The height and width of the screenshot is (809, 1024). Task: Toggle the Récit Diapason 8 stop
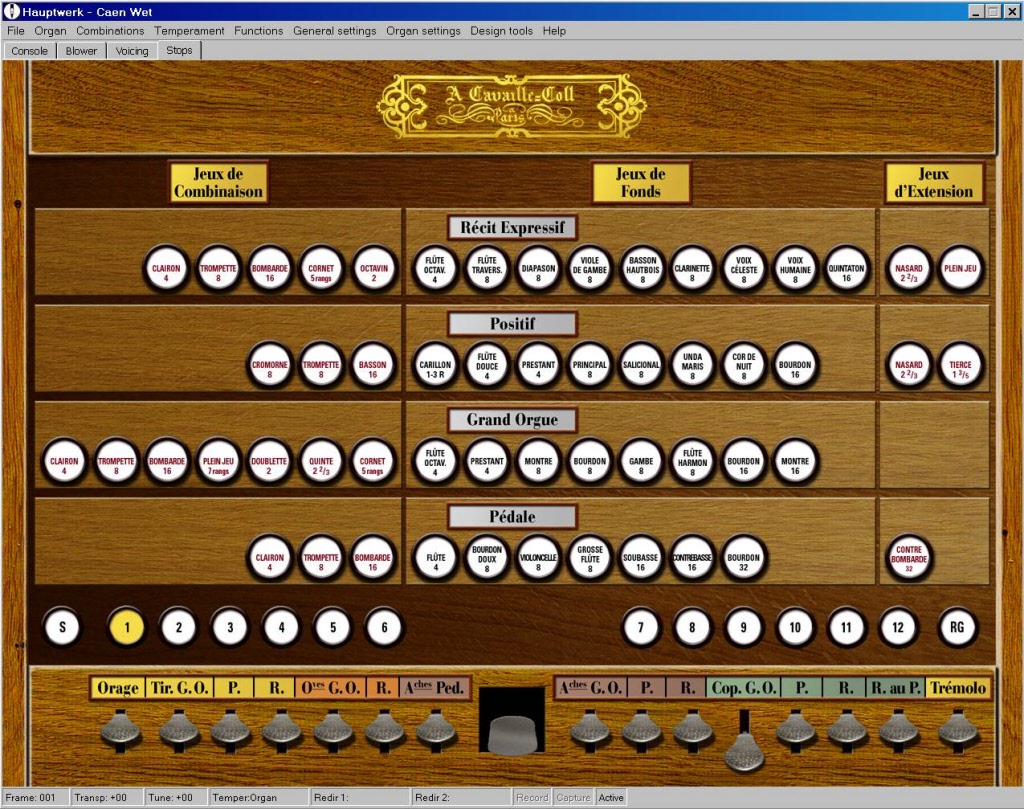(x=538, y=269)
